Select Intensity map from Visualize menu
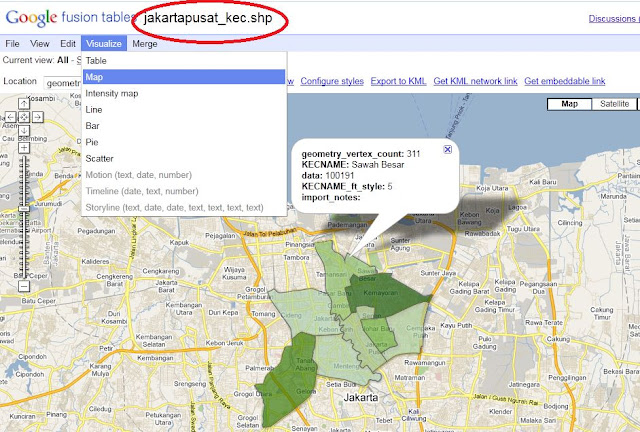The height and width of the screenshot is (432, 640). tap(112, 93)
